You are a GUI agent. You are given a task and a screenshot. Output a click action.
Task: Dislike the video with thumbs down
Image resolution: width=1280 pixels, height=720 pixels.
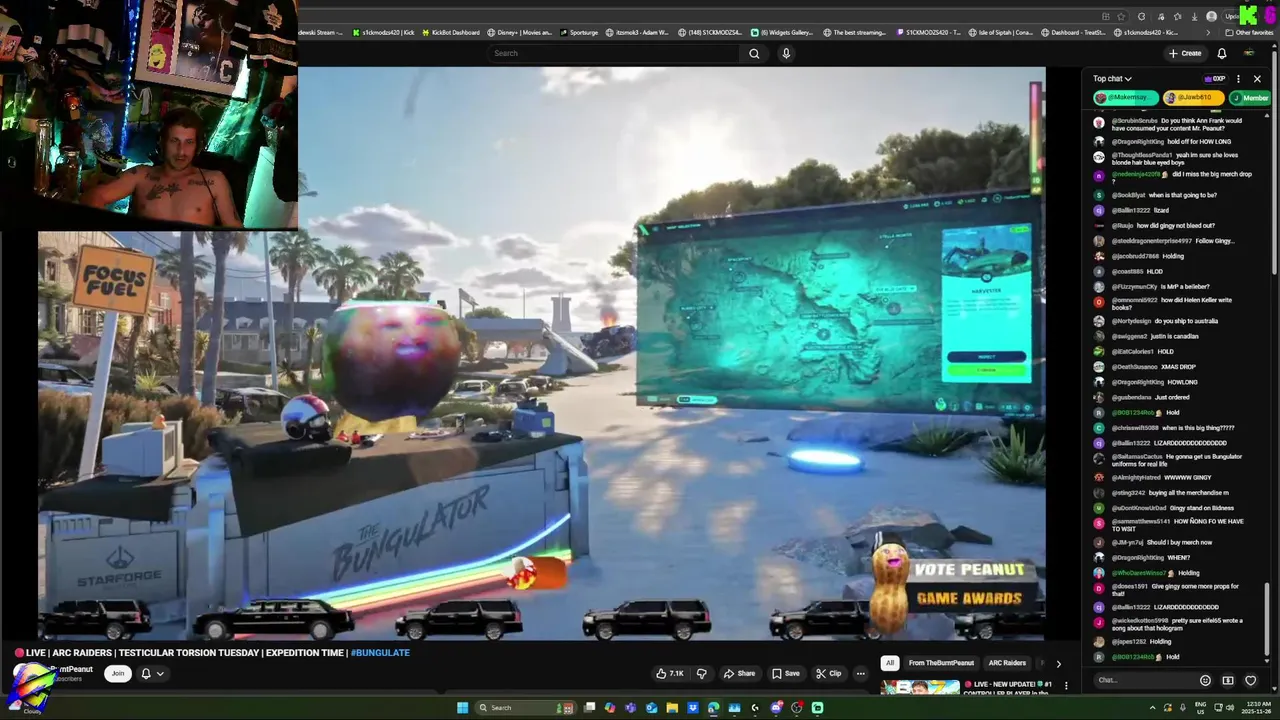701,673
